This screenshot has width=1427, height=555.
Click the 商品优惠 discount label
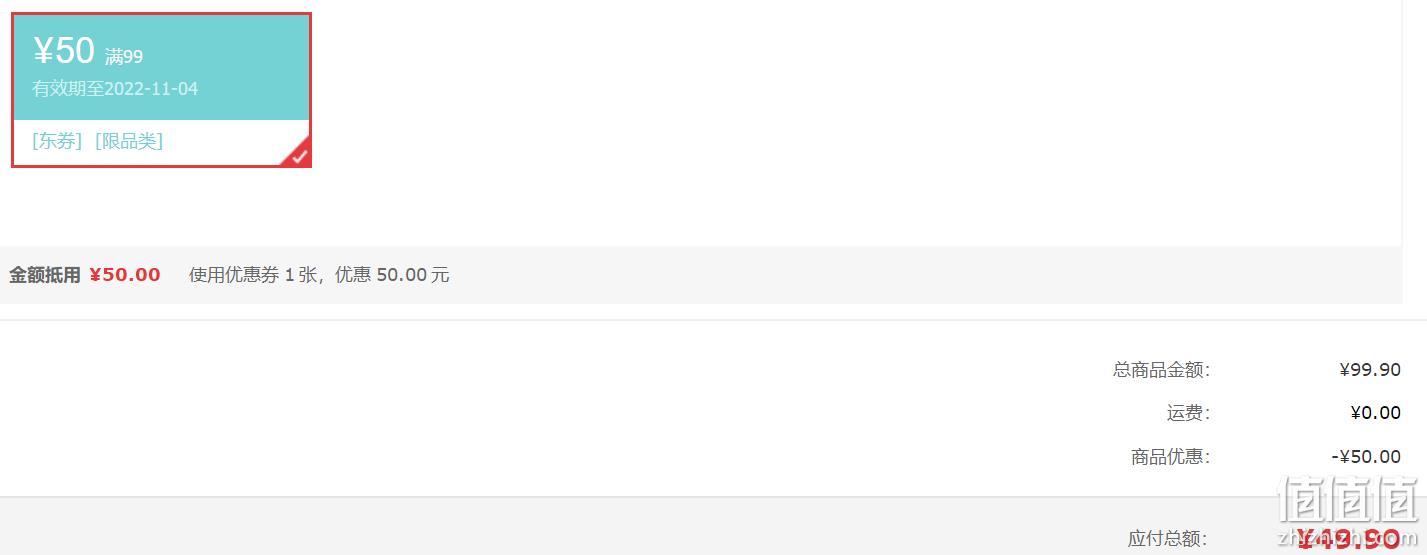coord(1171,457)
